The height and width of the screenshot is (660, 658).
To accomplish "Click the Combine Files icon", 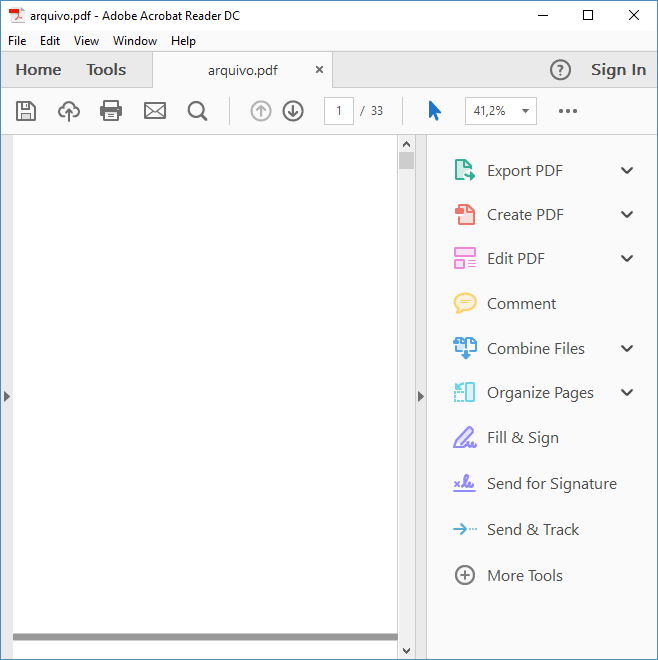I will click(x=465, y=348).
